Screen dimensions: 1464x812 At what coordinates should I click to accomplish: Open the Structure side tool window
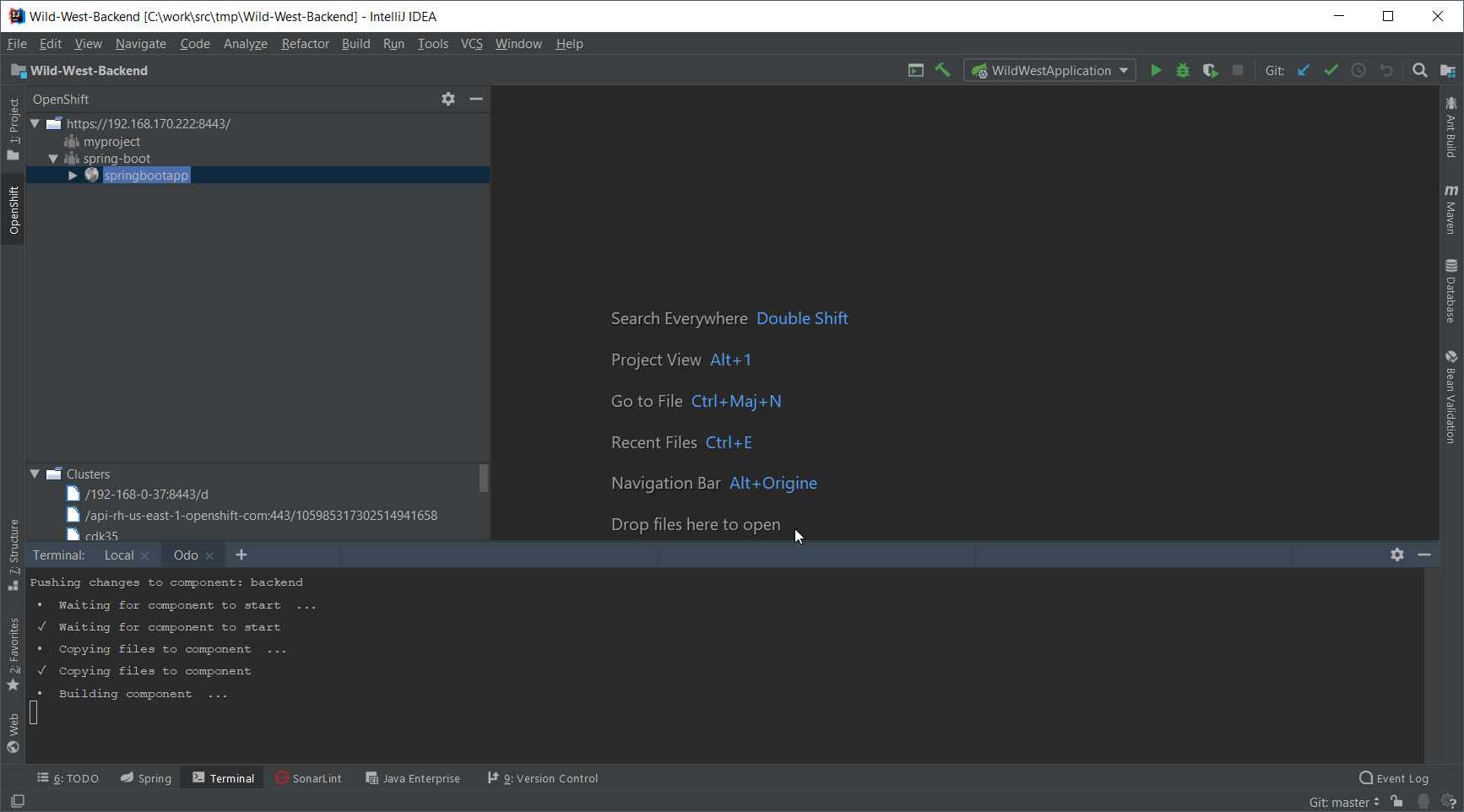click(14, 555)
